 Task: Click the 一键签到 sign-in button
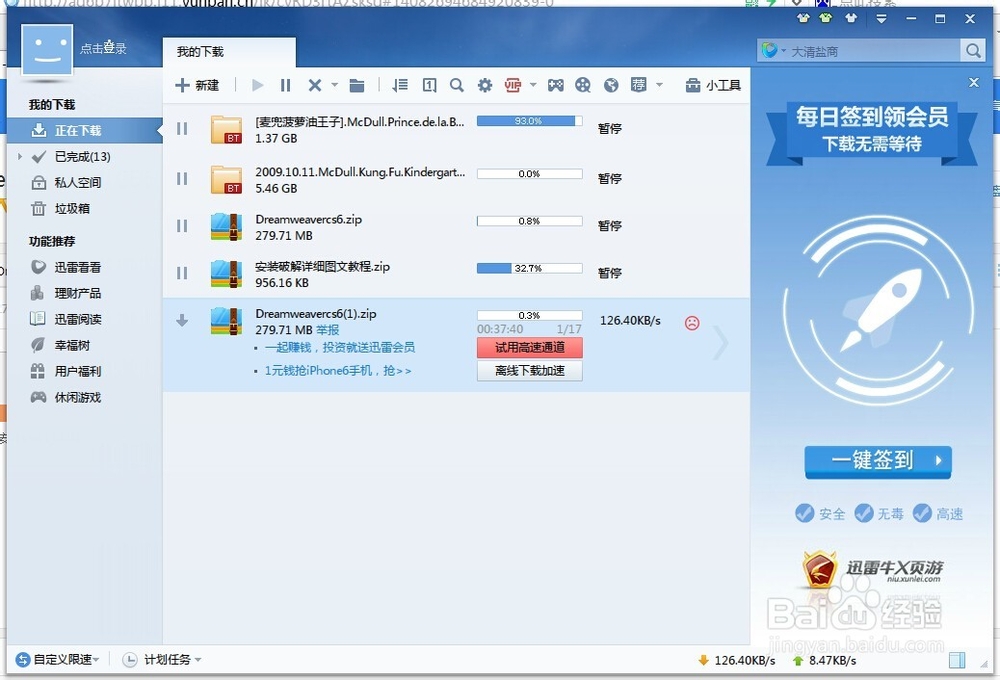pos(878,461)
